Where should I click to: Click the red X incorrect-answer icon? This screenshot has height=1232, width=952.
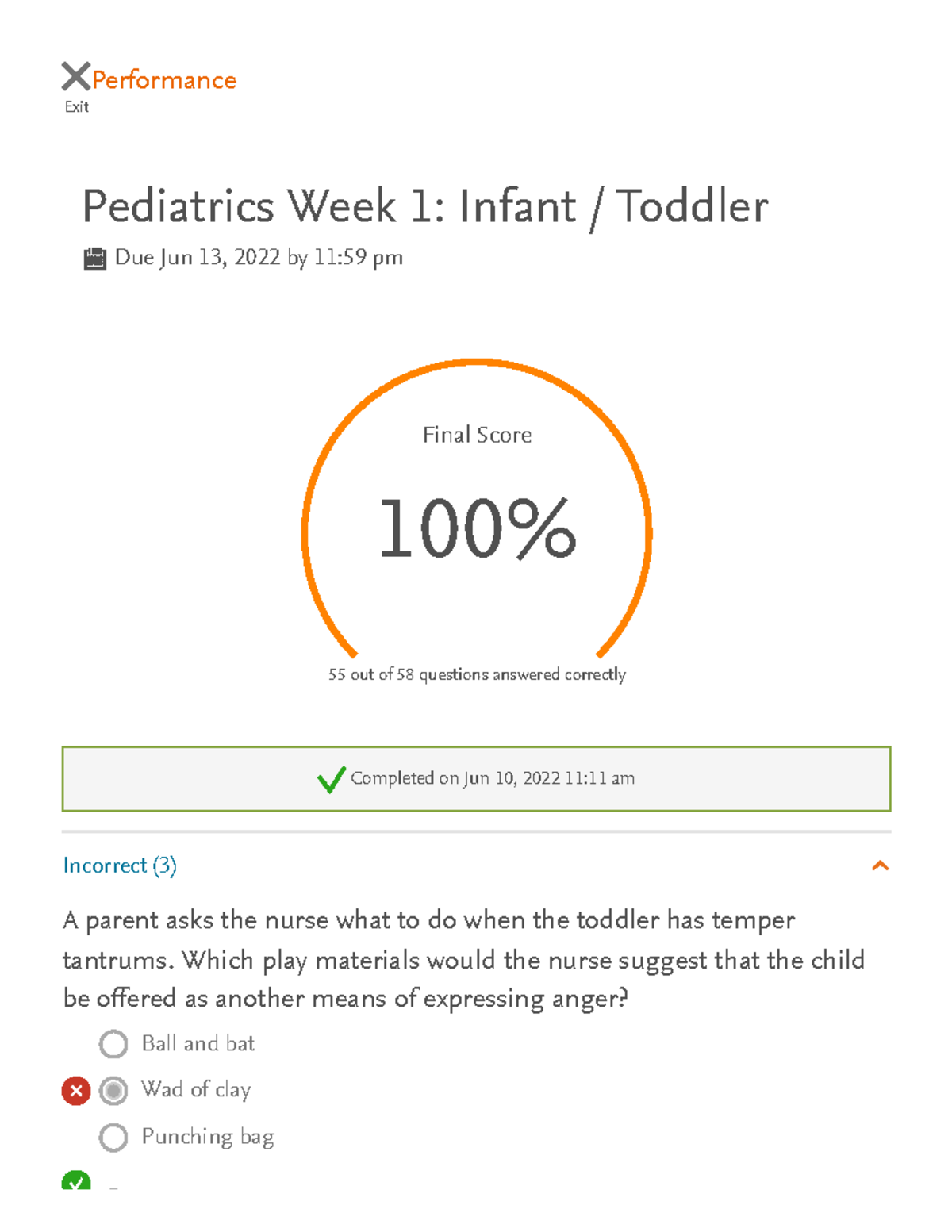(x=75, y=1091)
